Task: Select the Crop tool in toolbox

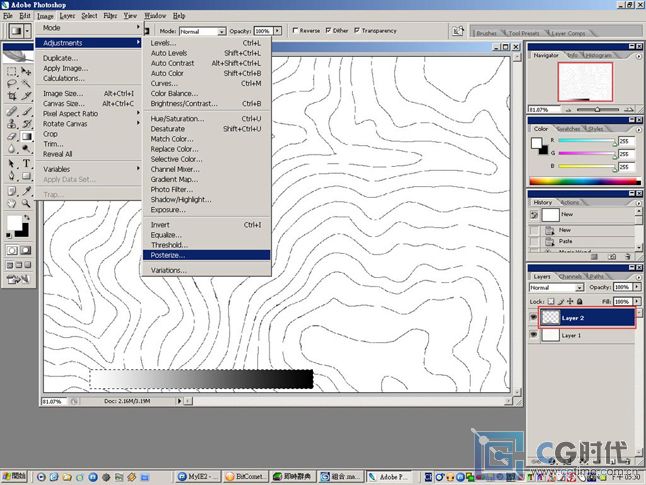Action: tap(12, 96)
